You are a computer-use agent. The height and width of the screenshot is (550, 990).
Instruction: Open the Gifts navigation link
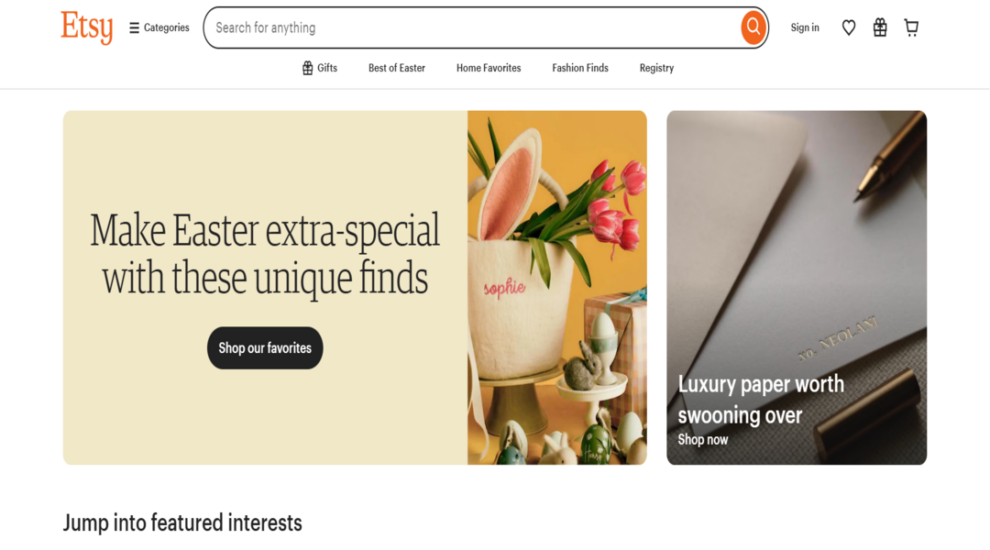point(319,68)
